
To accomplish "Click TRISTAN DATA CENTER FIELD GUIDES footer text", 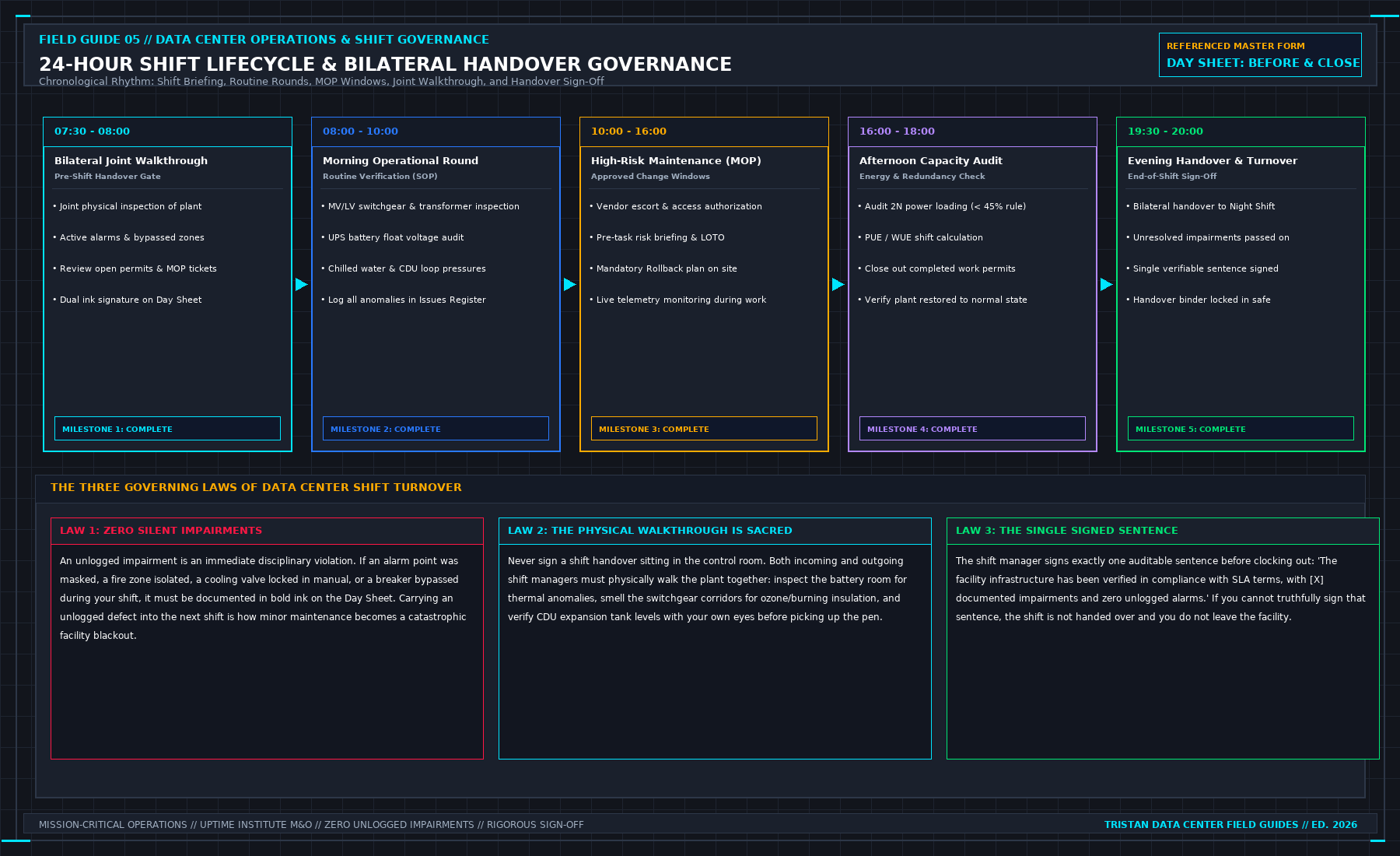I will [x=1230, y=825].
